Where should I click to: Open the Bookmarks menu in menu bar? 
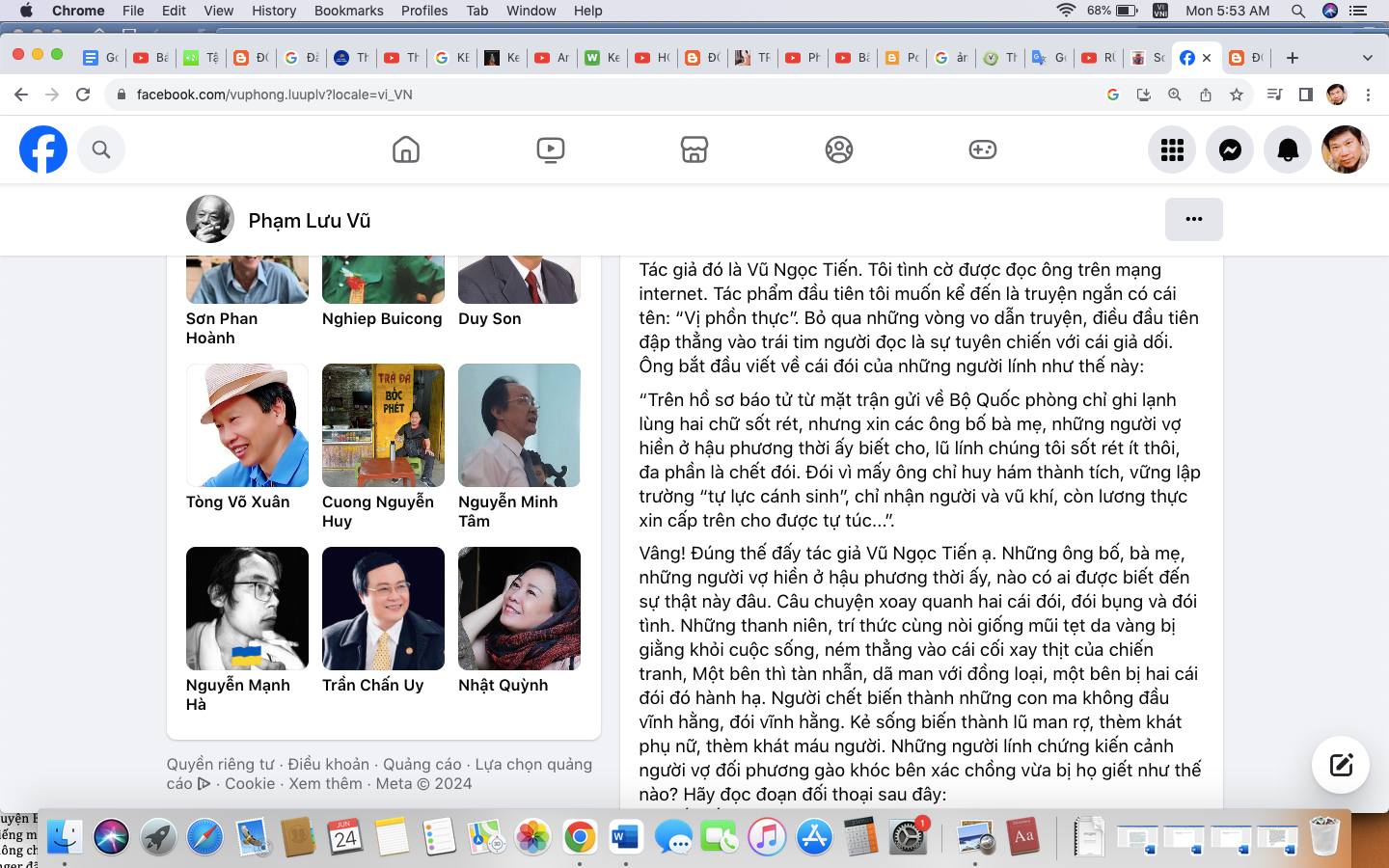click(x=348, y=11)
